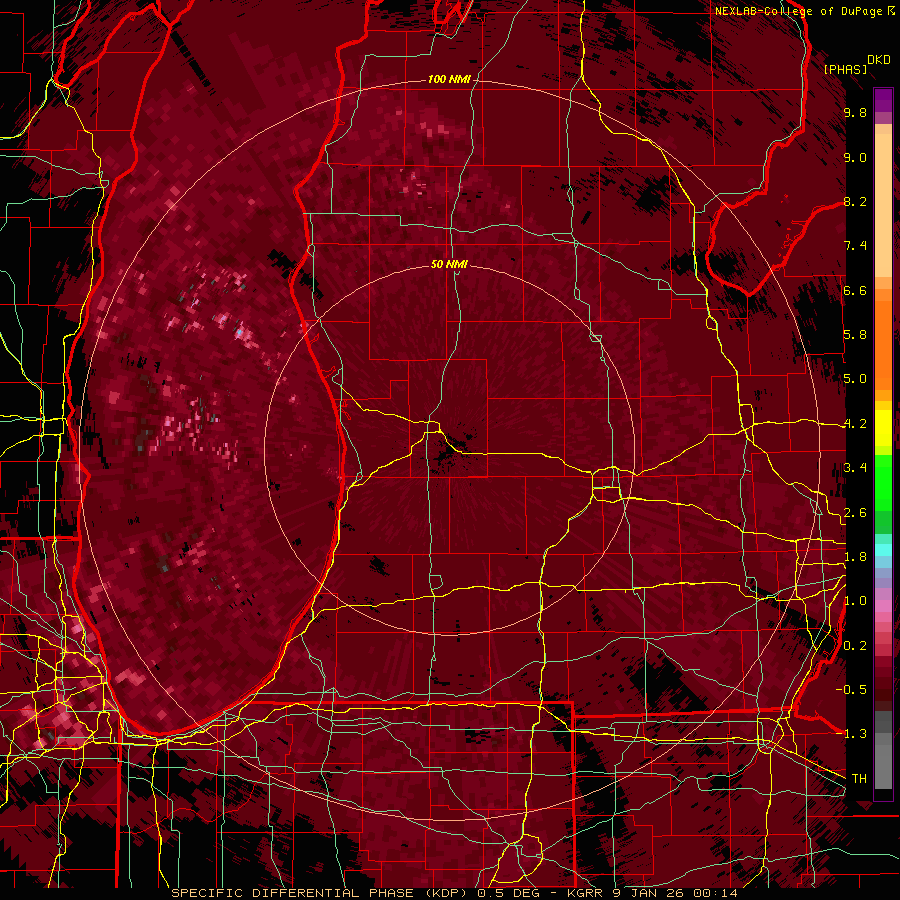Click the 50 NMI range ring label

(x=449, y=264)
